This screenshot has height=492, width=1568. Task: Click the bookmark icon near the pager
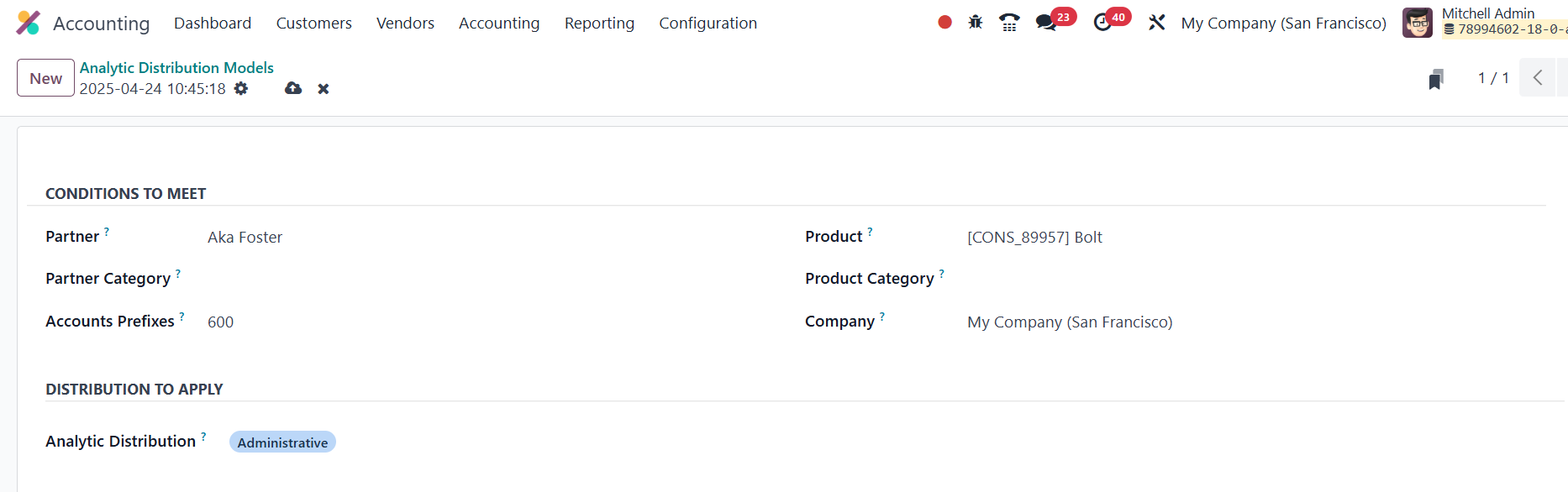point(1436,79)
